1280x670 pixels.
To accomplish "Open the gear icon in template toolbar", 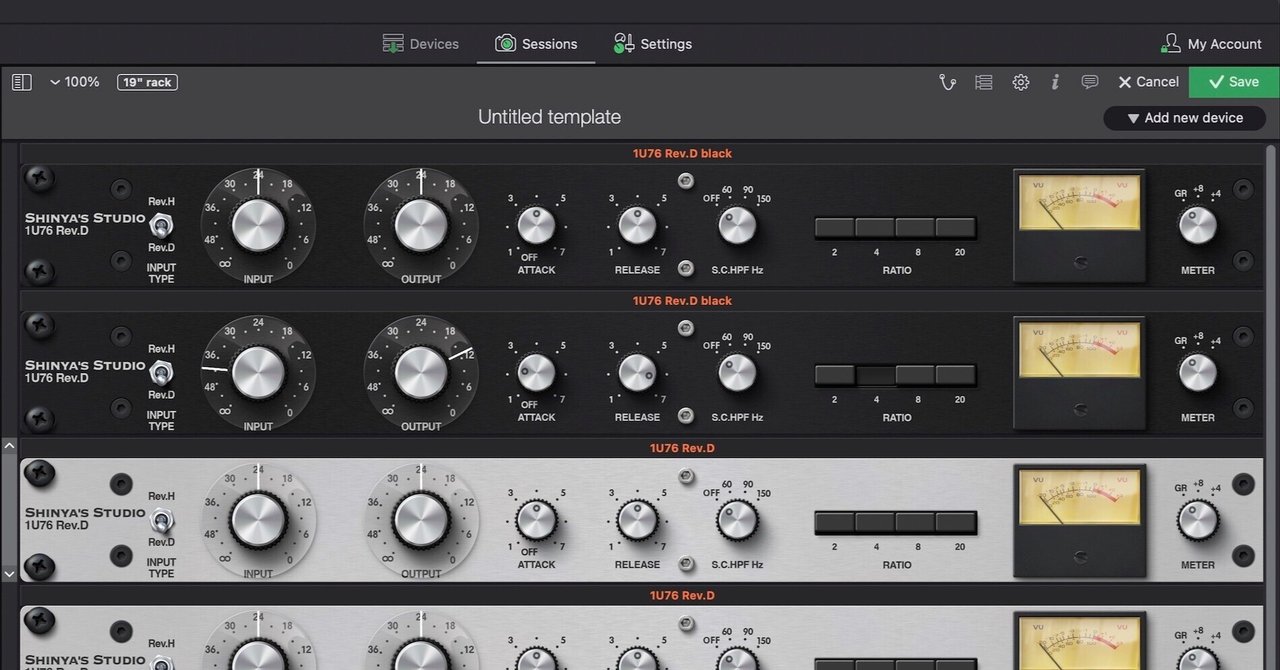I will click(x=1020, y=82).
